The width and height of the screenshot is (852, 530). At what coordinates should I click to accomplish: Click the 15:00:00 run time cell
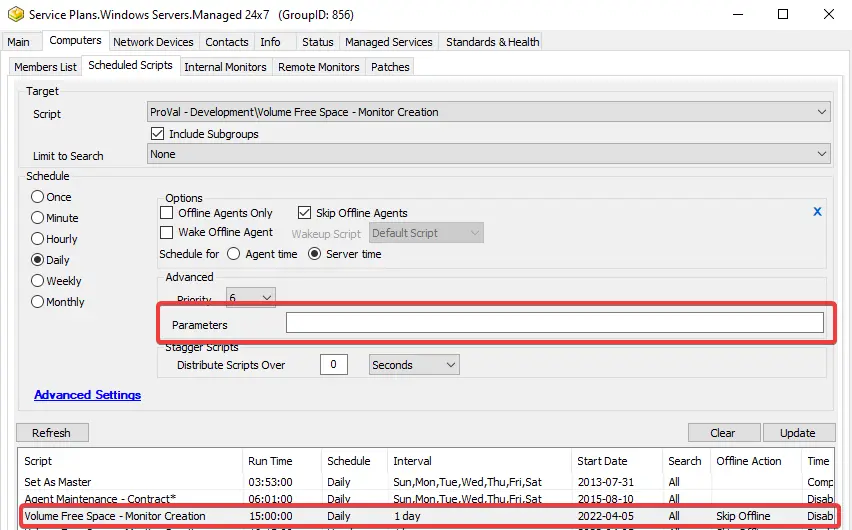coord(271,516)
